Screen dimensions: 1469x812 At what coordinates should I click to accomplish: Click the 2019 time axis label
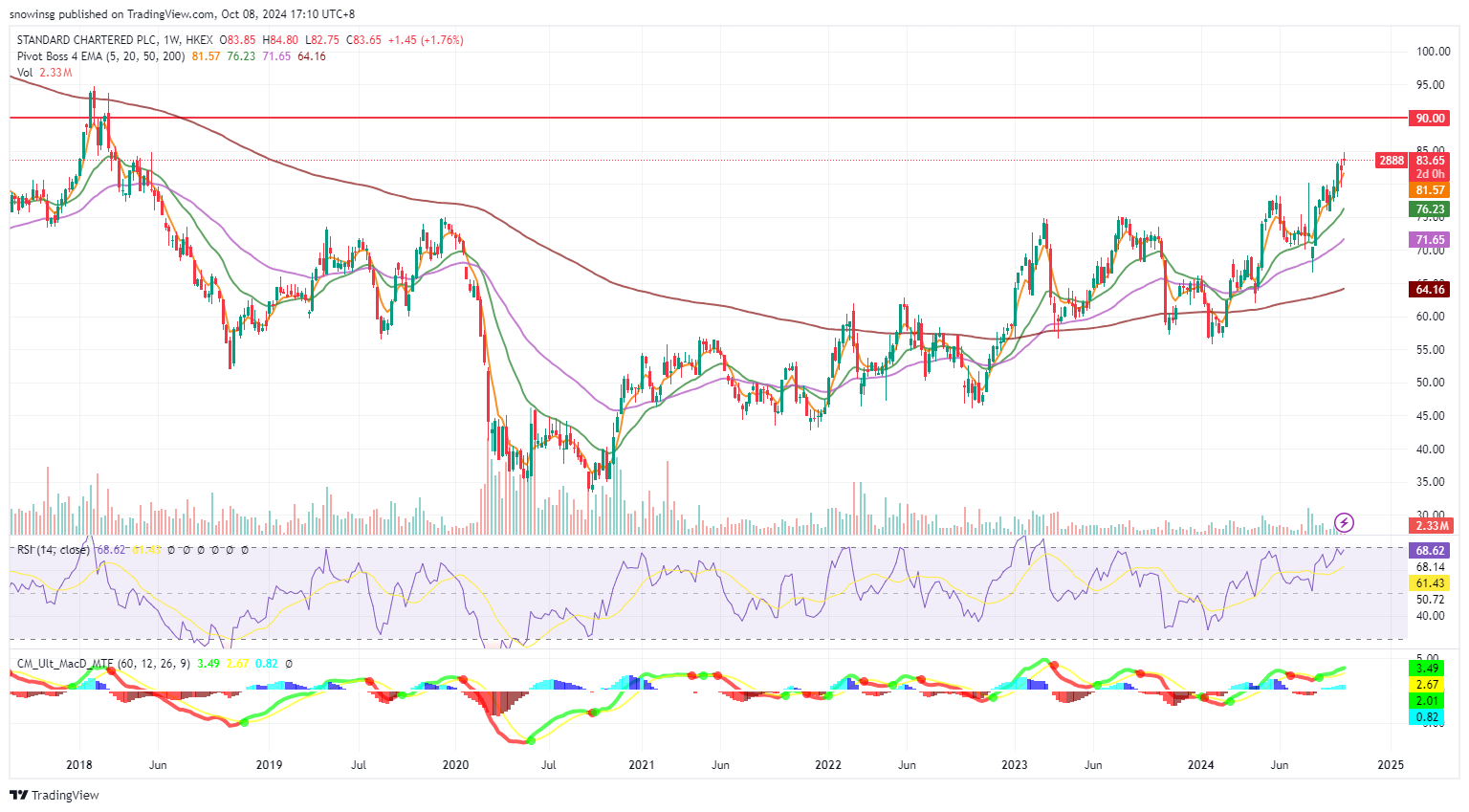[x=269, y=765]
